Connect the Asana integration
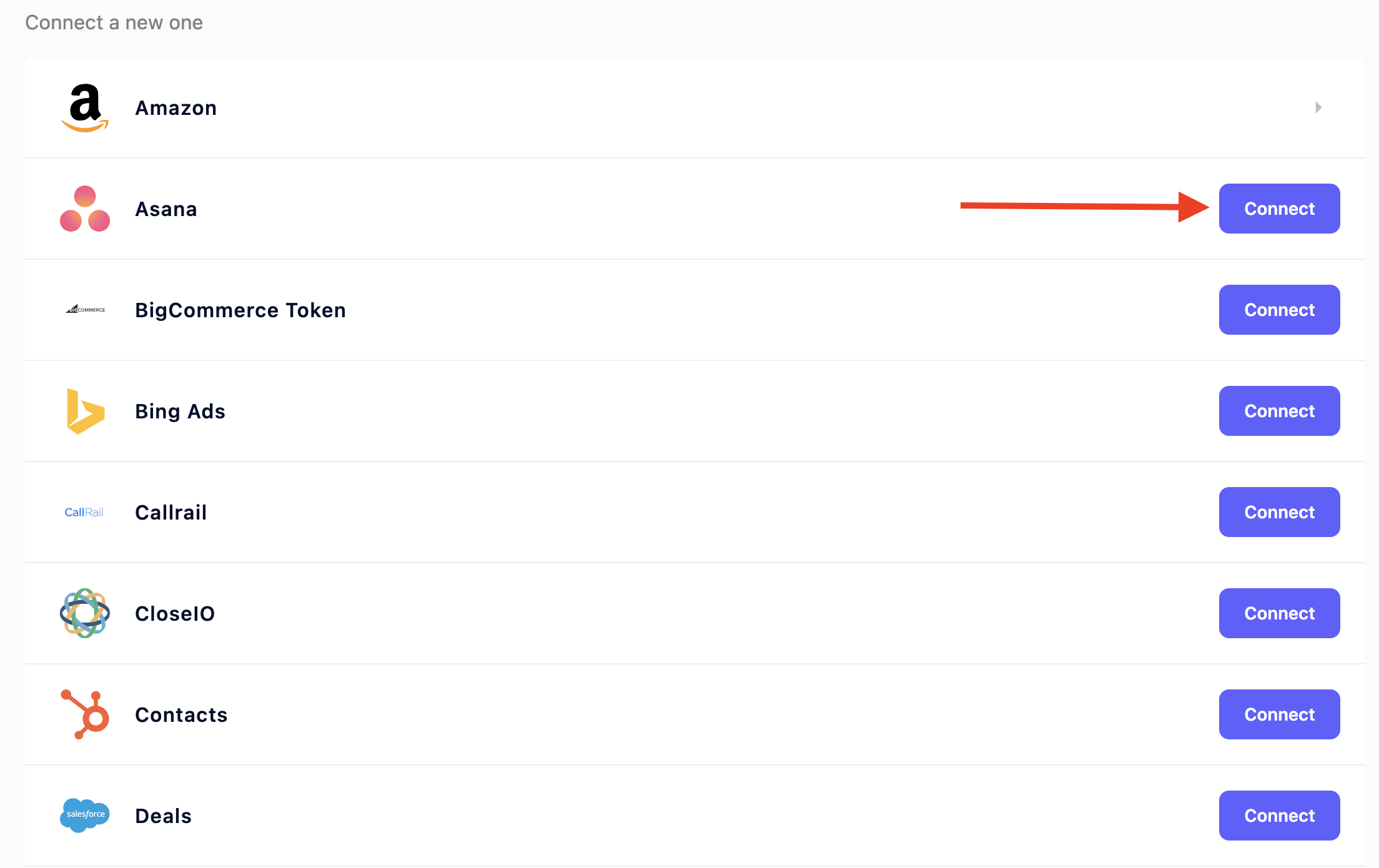 coord(1279,209)
